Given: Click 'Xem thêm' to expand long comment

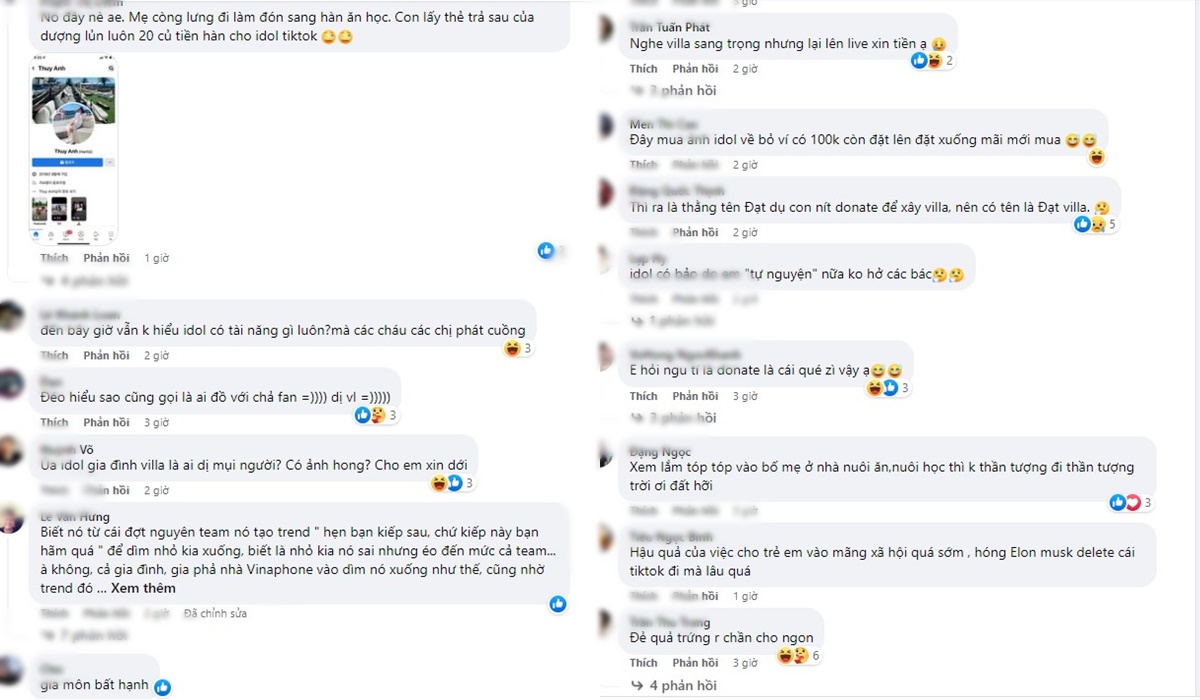Looking at the screenshot, I should [x=143, y=588].
